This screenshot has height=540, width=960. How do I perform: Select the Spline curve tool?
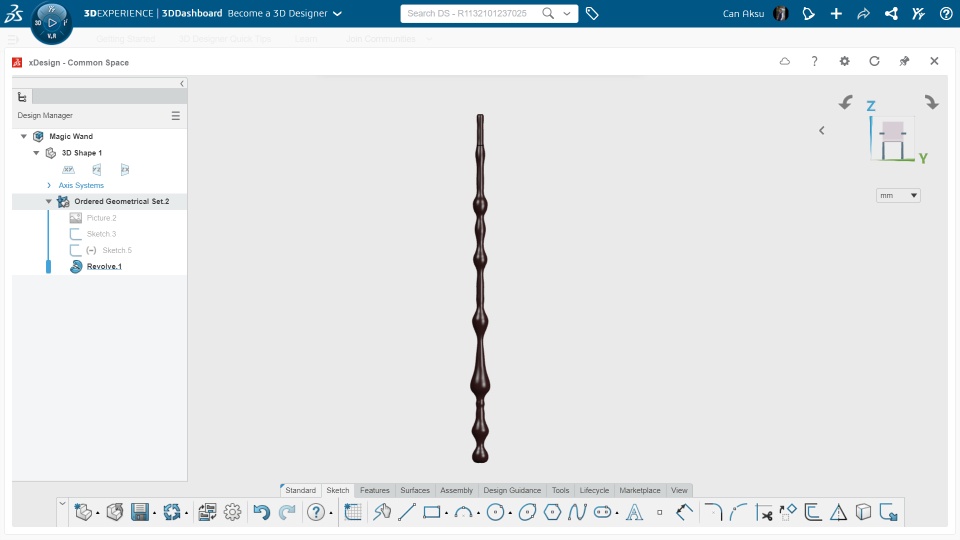click(x=577, y=512)
